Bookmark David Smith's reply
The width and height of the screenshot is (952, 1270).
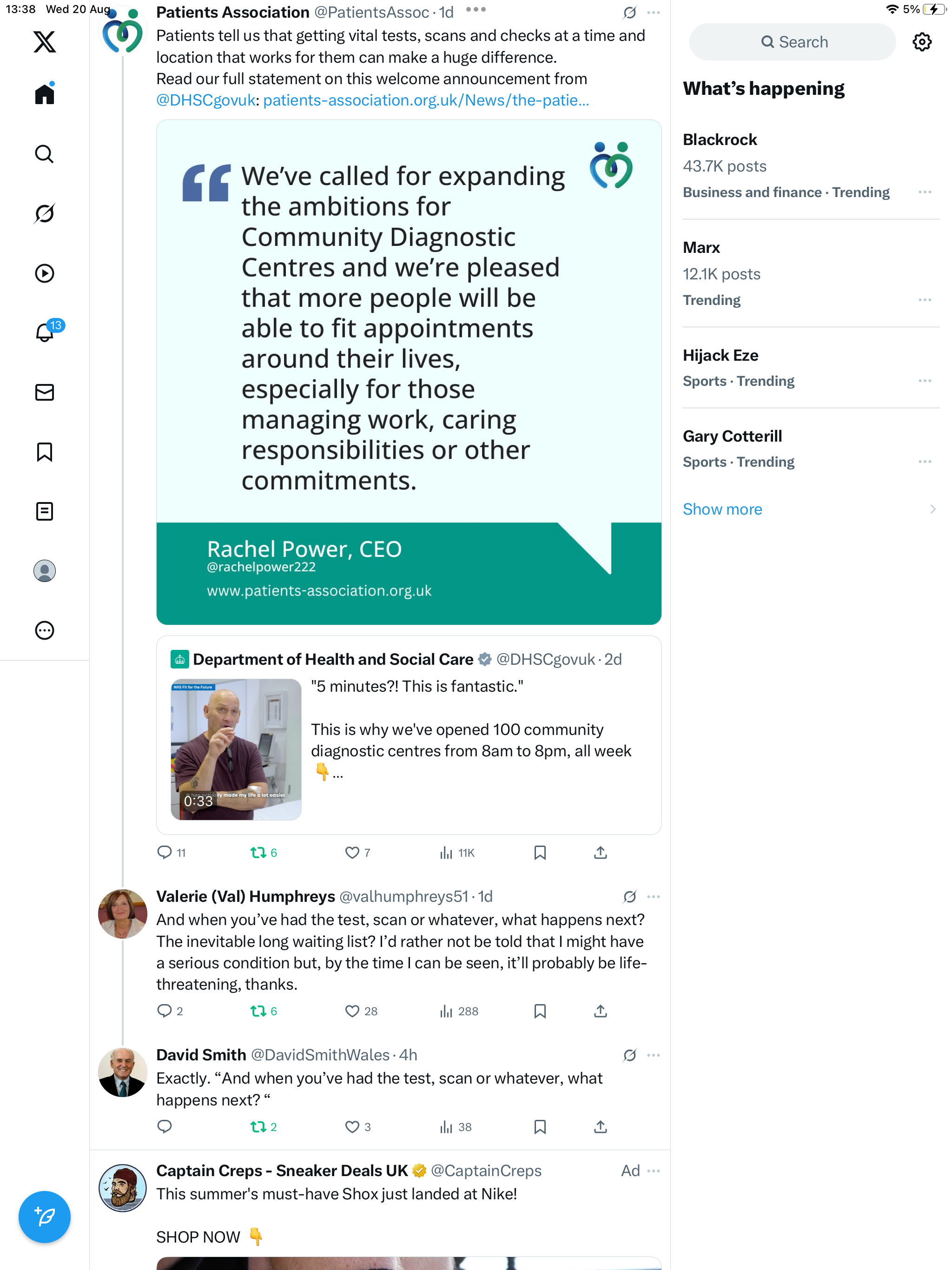pos(540,1127)
